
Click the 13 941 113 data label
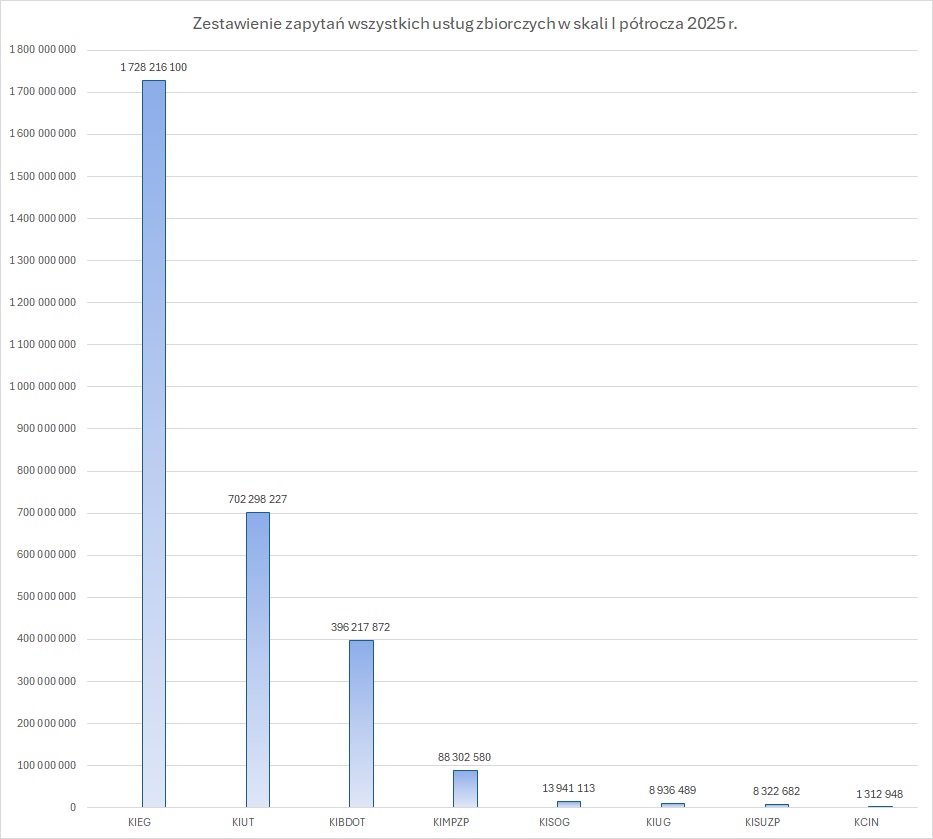click(x=568, y=788)
